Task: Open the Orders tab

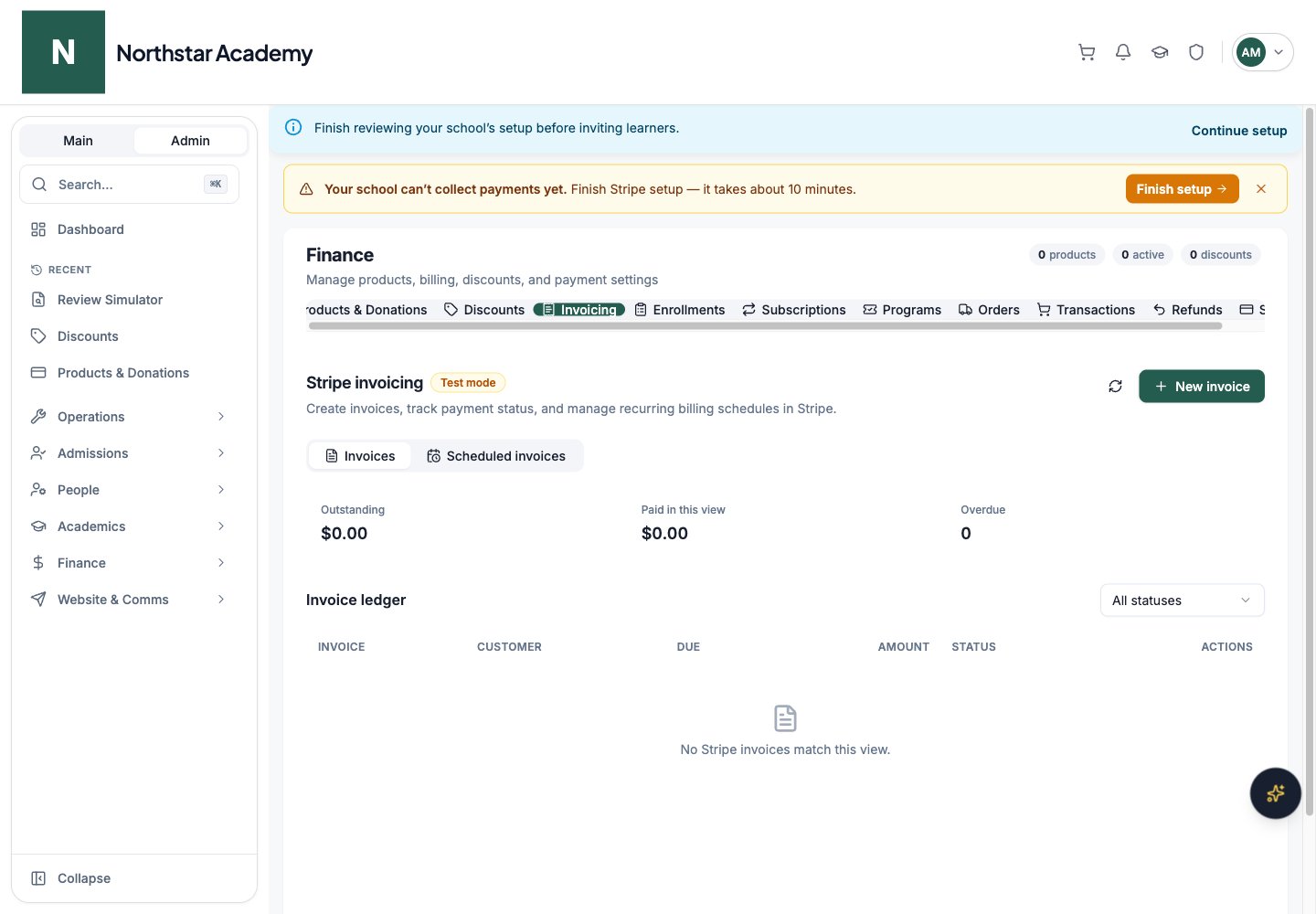Action: click(989, 310)
